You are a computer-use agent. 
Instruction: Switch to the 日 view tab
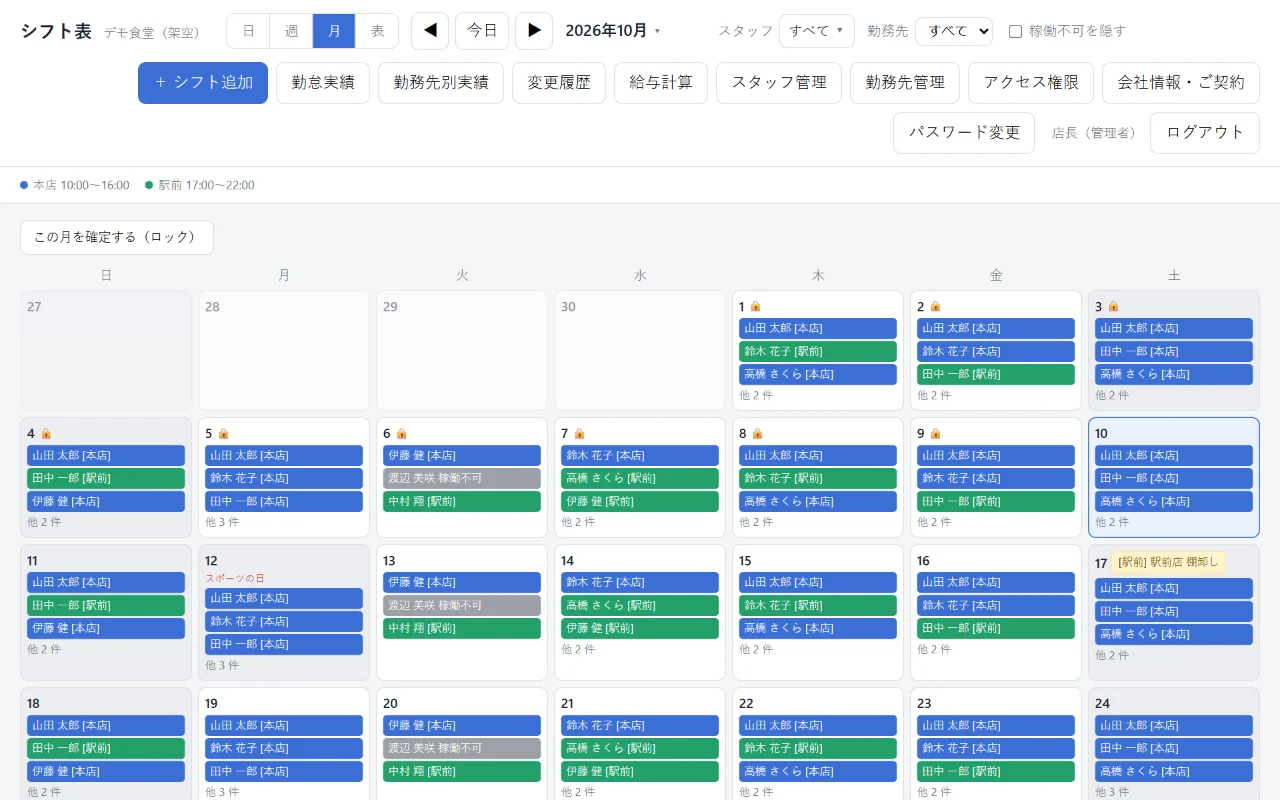(248, 31)
